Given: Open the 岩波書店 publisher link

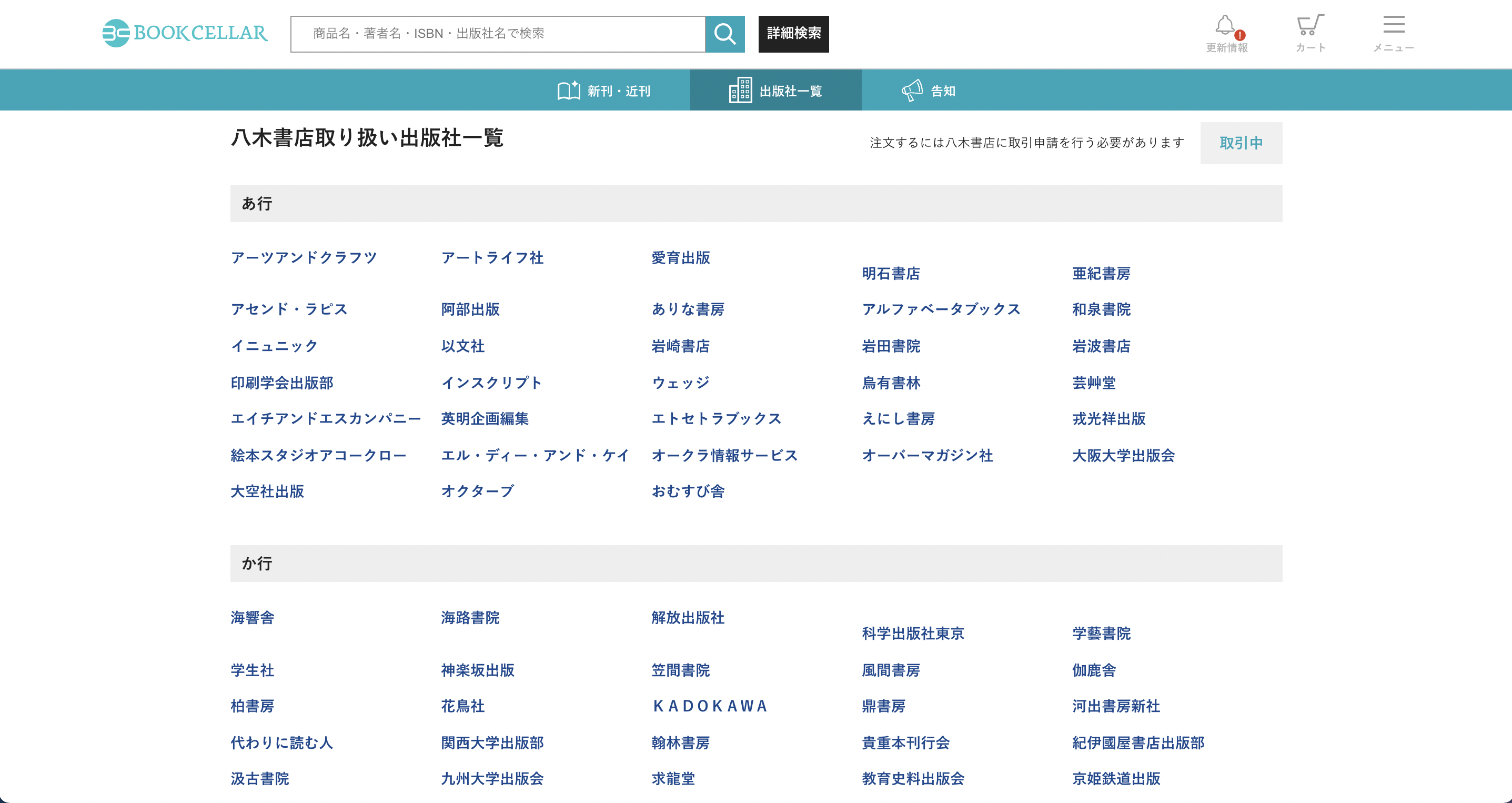Looking at the screenshot, I should (1101, 346).
